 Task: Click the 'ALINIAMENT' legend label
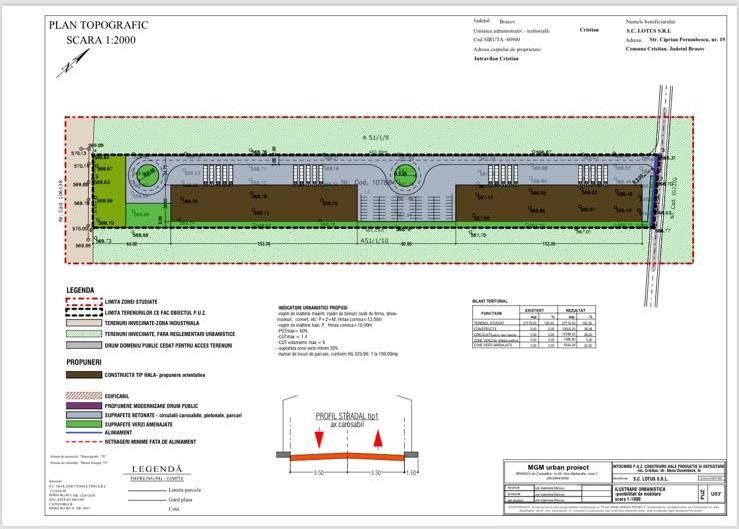click(118, 432)
